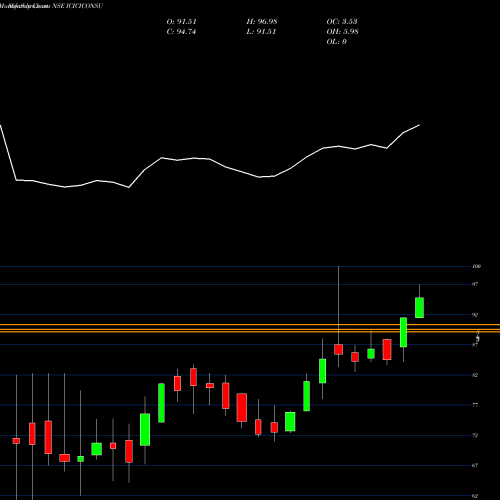Image resolution: width=500 pixels, height=500 pixels.
Task: Click the "OH: 5.98" reading
Action: tap(342, 32)
